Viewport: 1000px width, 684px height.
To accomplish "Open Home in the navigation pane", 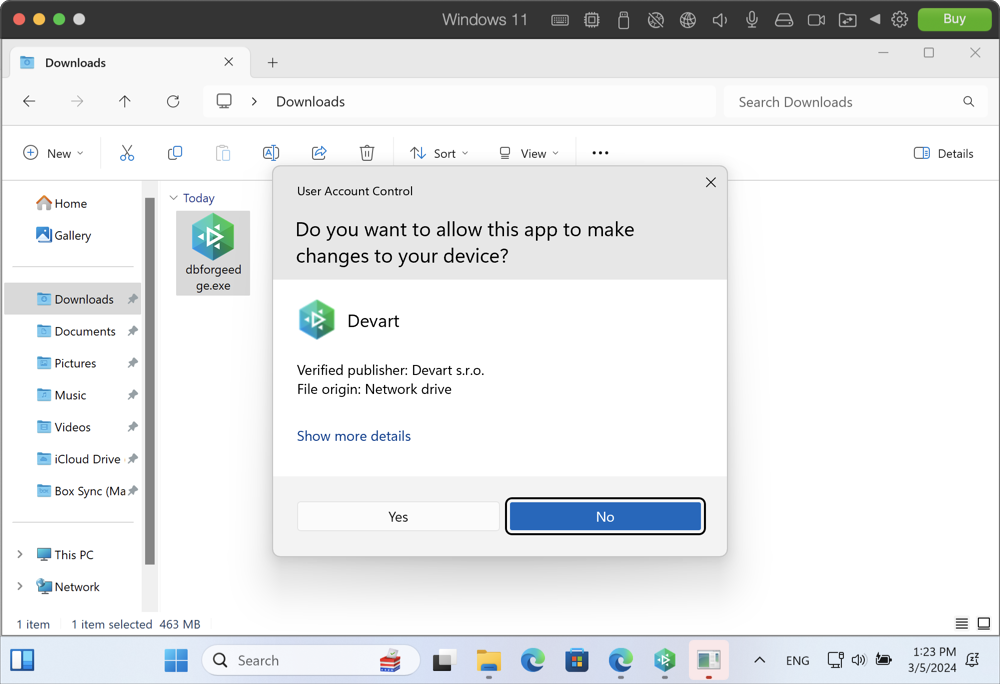I will click(62, 203).
